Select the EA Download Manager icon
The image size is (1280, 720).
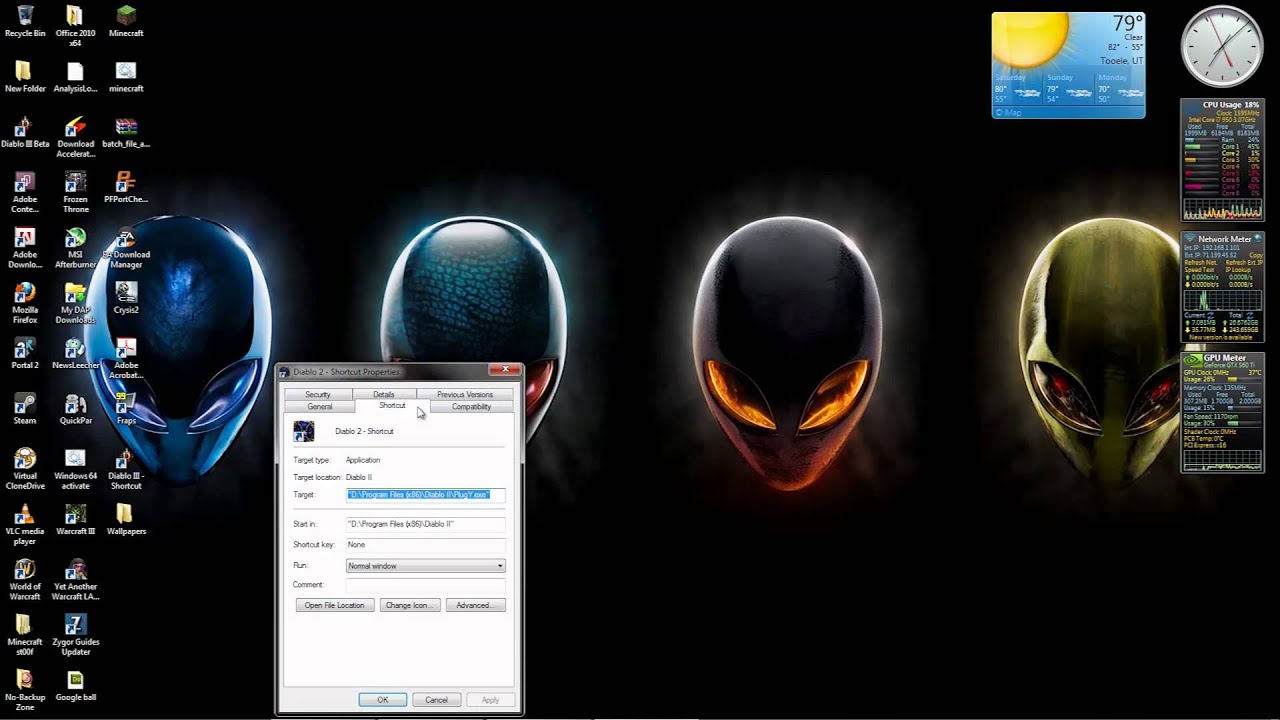click(x=126, y=248)
